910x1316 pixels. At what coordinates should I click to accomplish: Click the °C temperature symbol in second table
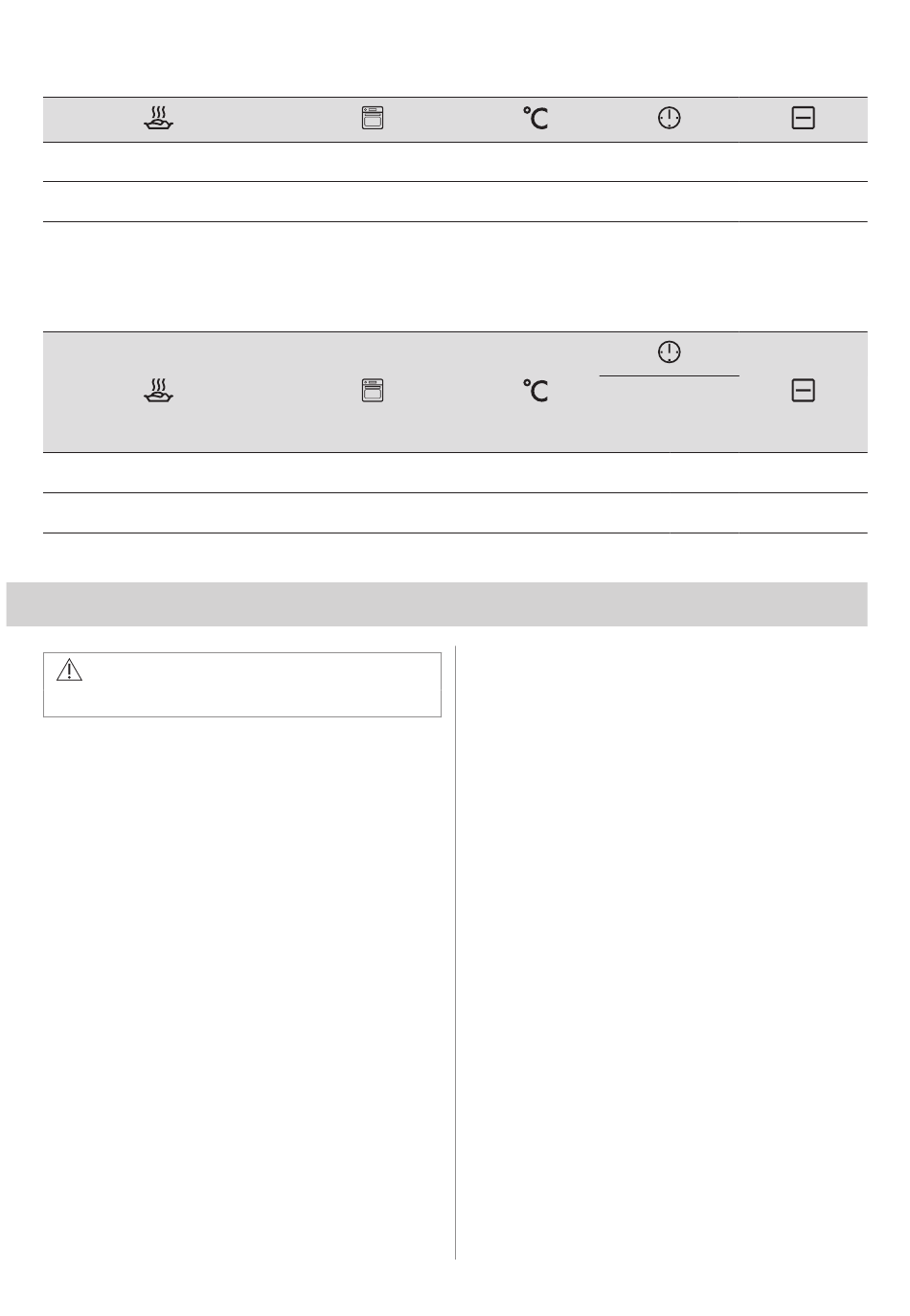tap(535, 391)
